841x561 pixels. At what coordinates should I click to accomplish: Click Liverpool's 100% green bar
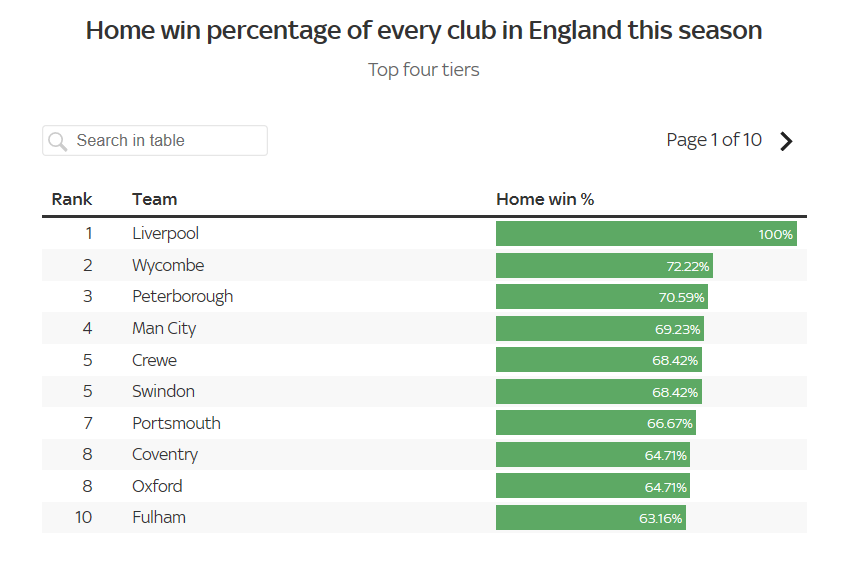tap(646, 234)
